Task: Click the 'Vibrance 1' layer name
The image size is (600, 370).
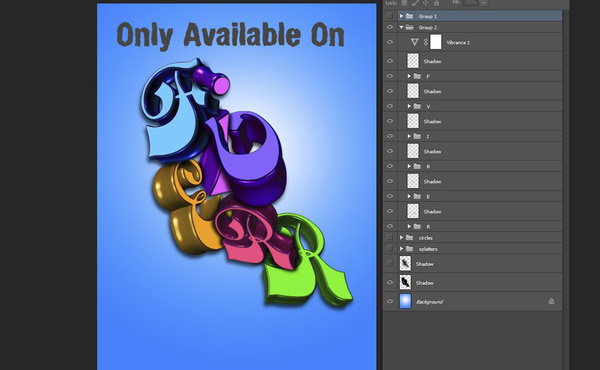Action: click(x=458, y=42)
